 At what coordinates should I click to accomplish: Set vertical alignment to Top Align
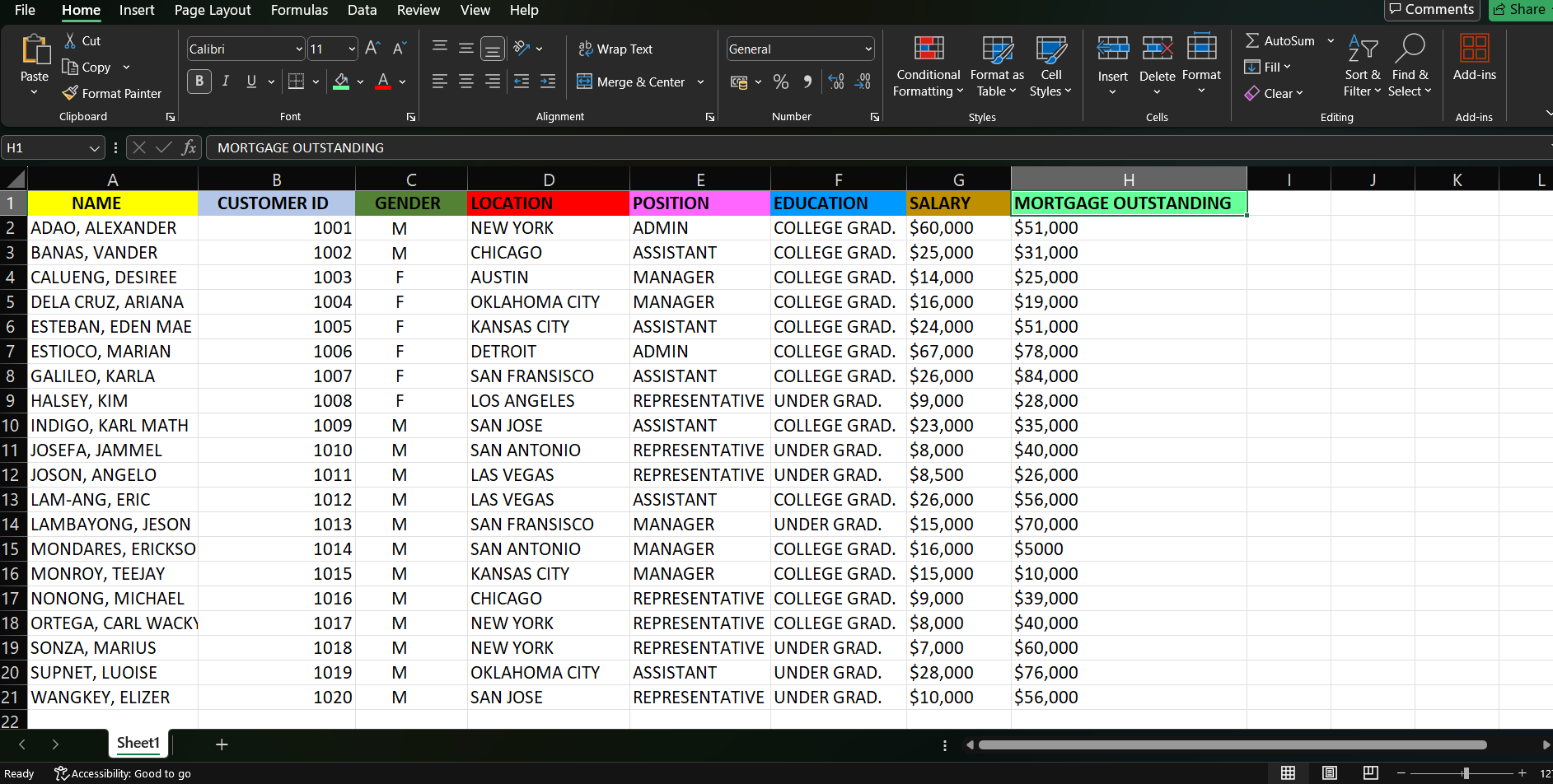440,48
